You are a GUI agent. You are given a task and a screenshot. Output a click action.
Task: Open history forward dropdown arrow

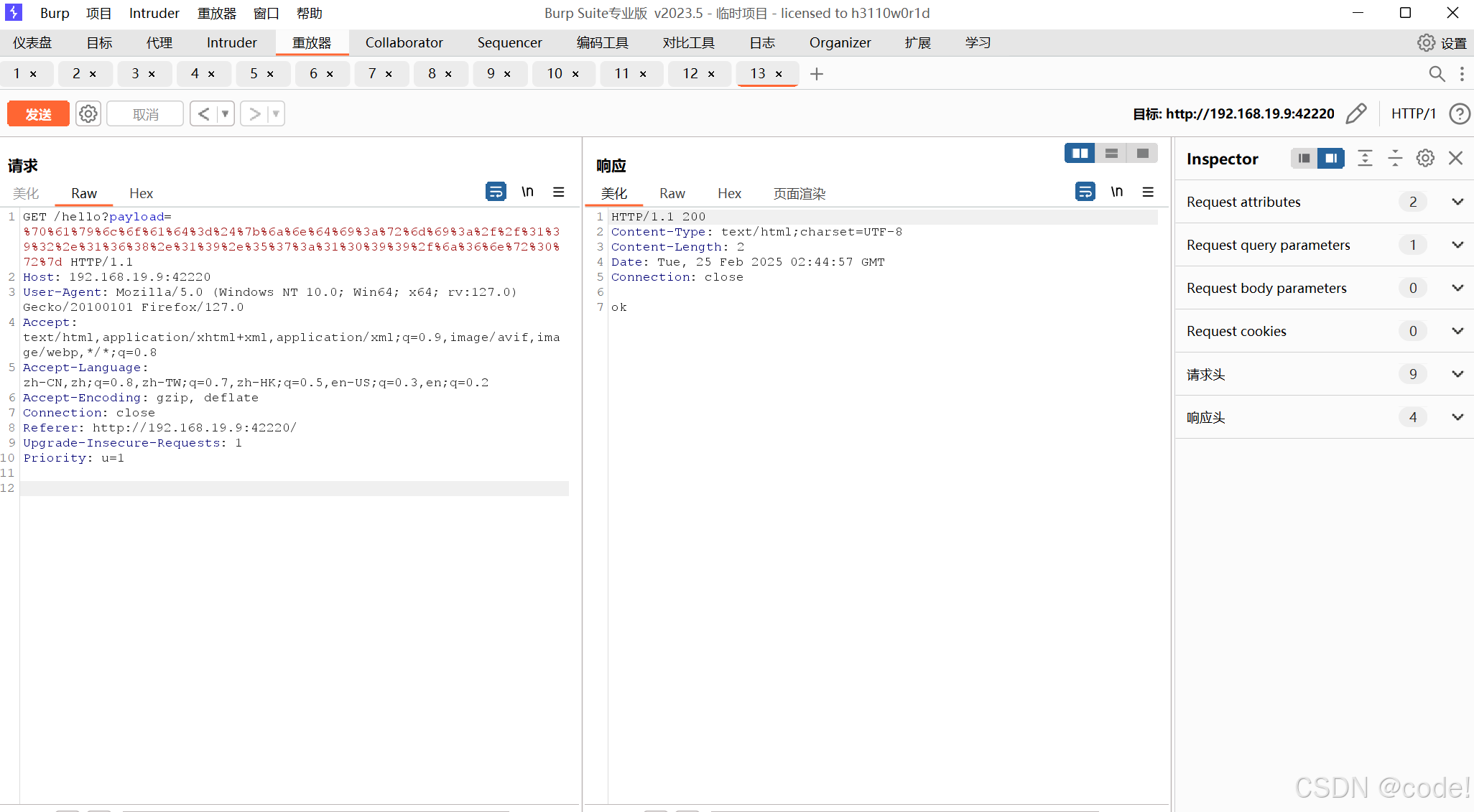(276, 113)
